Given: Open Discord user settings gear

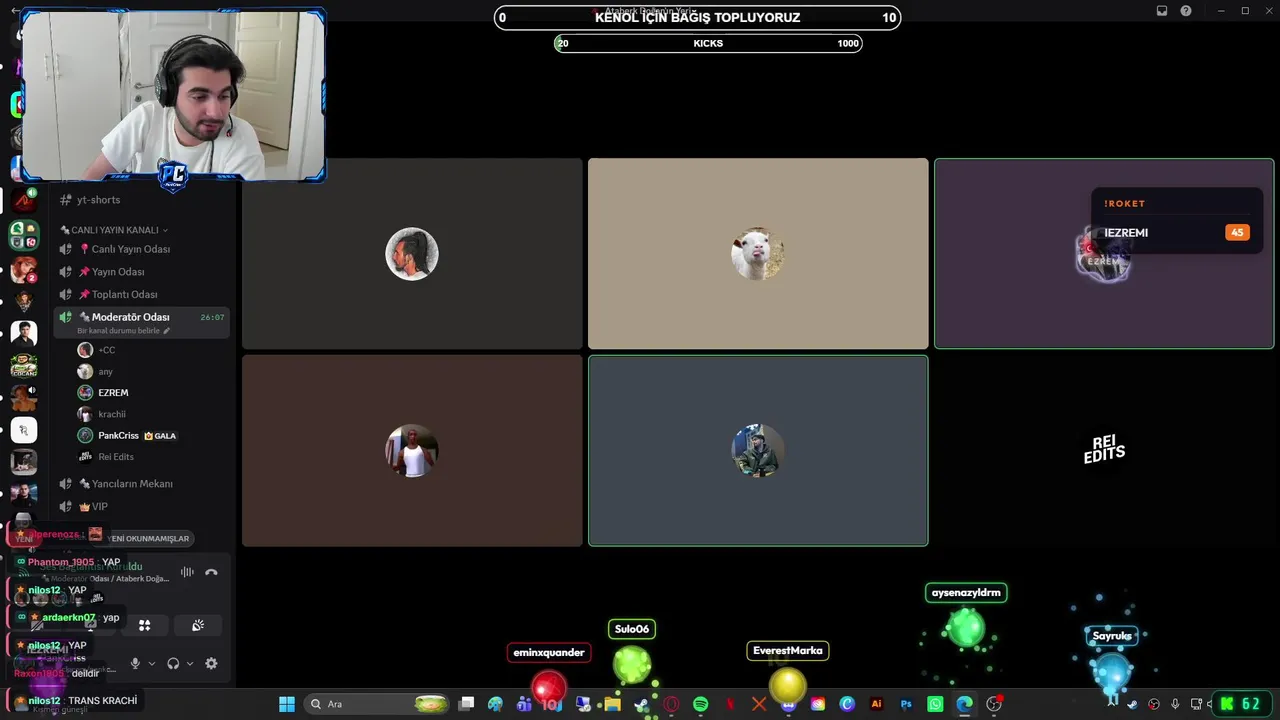Looking at the screenshot, I should pos(211,663).
